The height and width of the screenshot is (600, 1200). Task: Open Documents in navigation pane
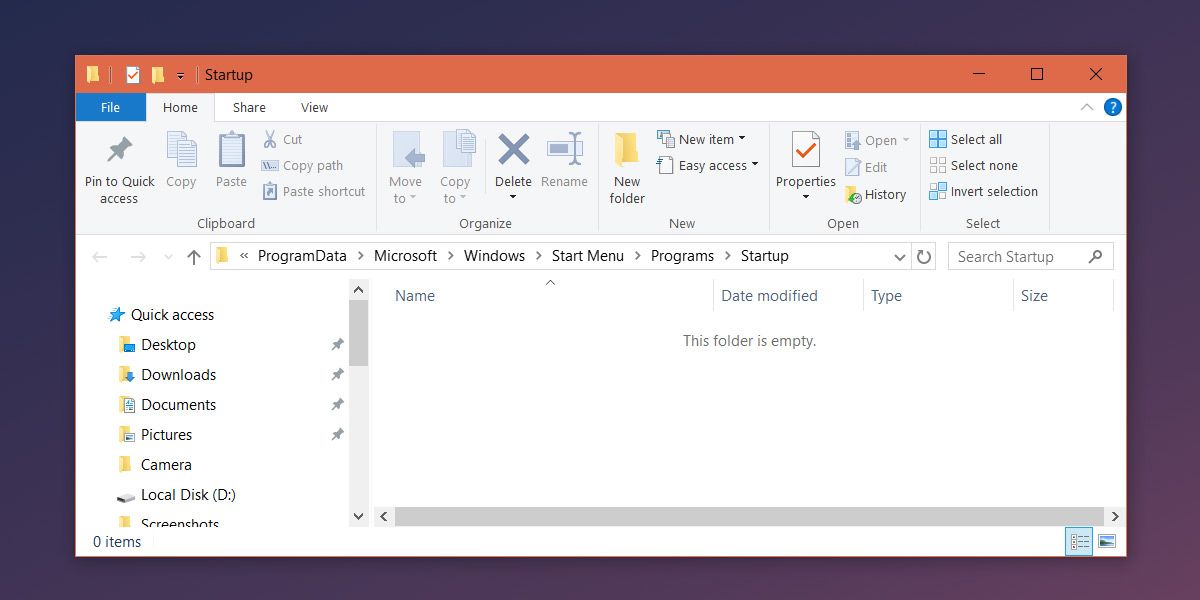pos(167,405)
